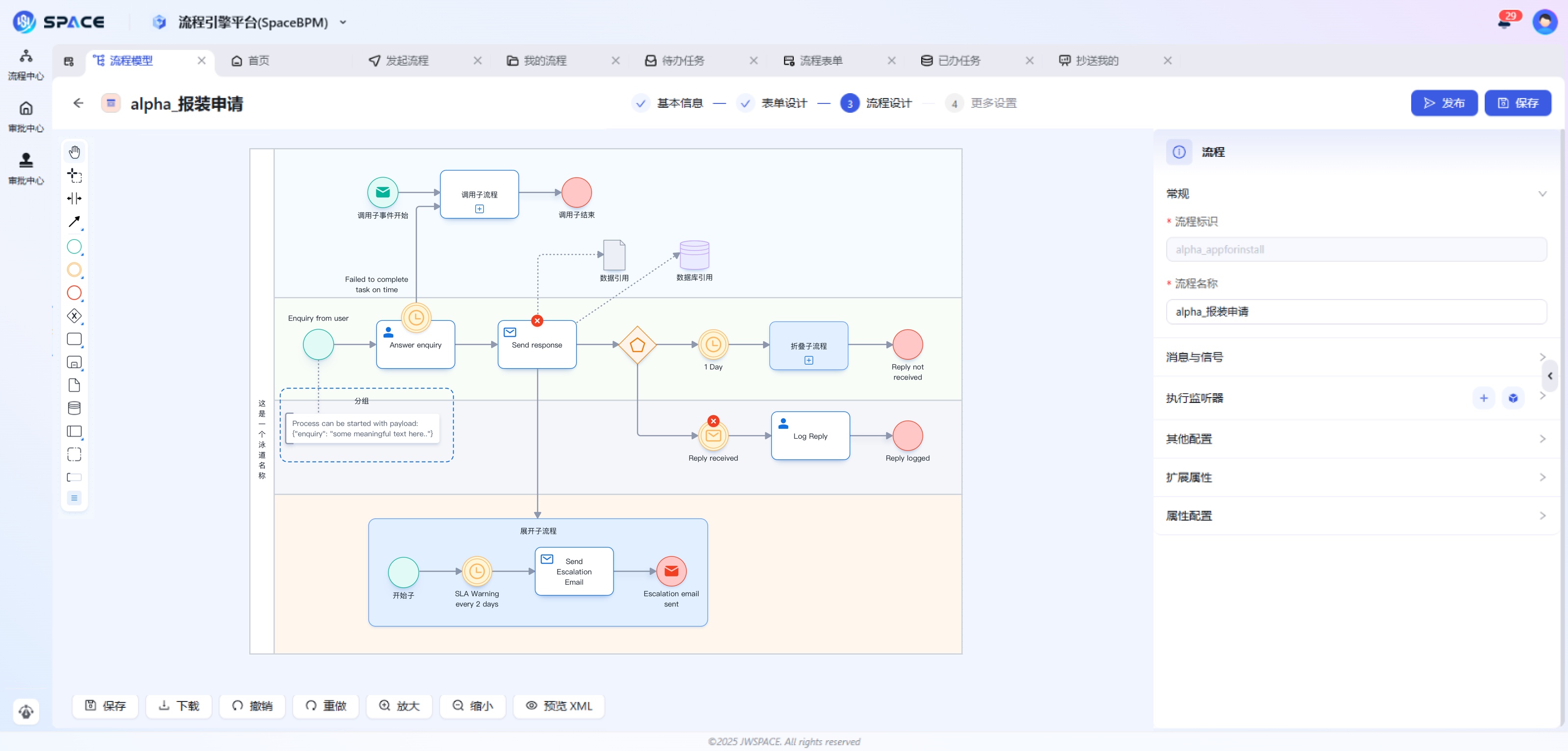Open the SpaceBPM platform dropdown

(x=343, y=23)
